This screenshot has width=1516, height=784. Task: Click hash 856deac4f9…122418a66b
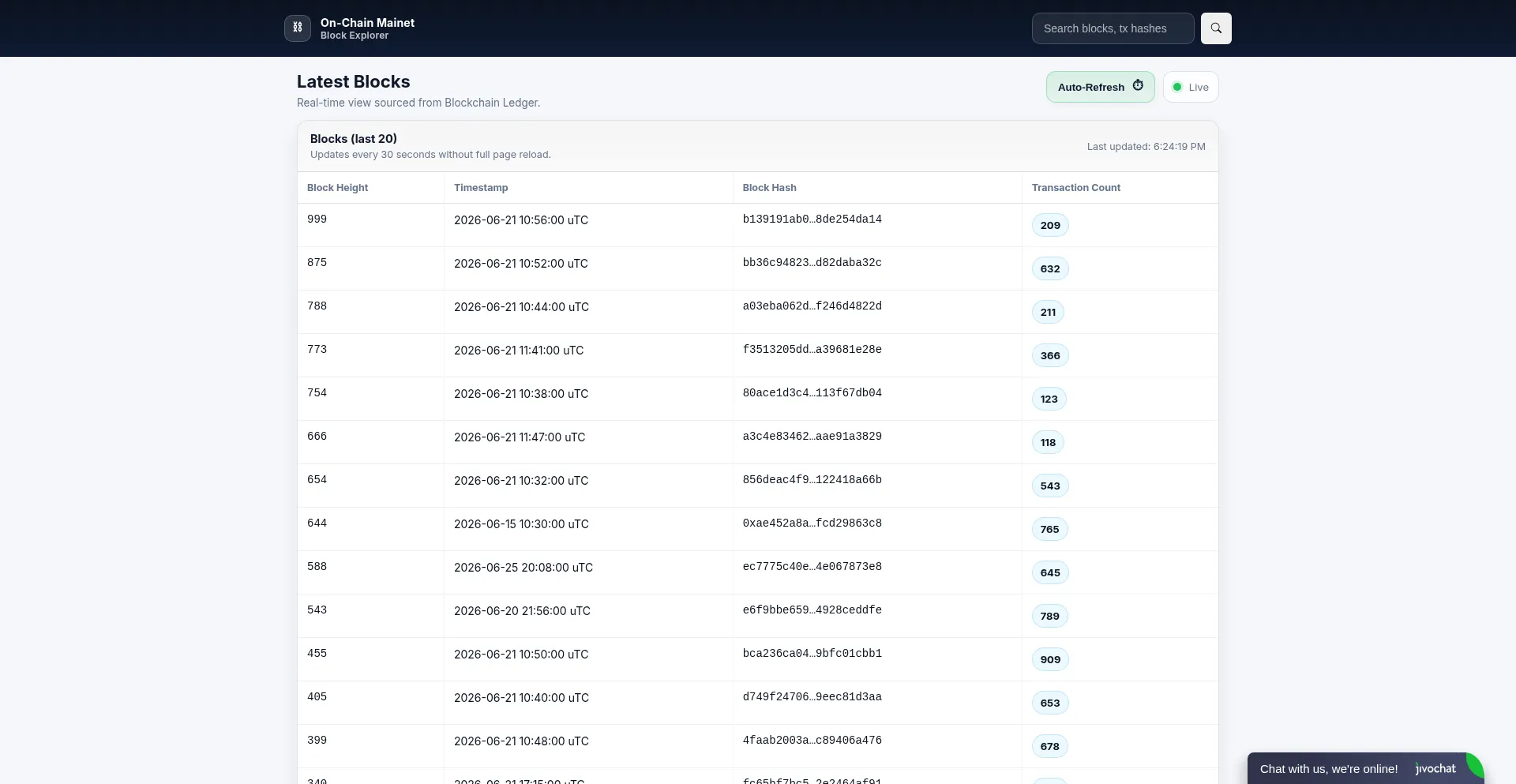[x=812, y=480]
